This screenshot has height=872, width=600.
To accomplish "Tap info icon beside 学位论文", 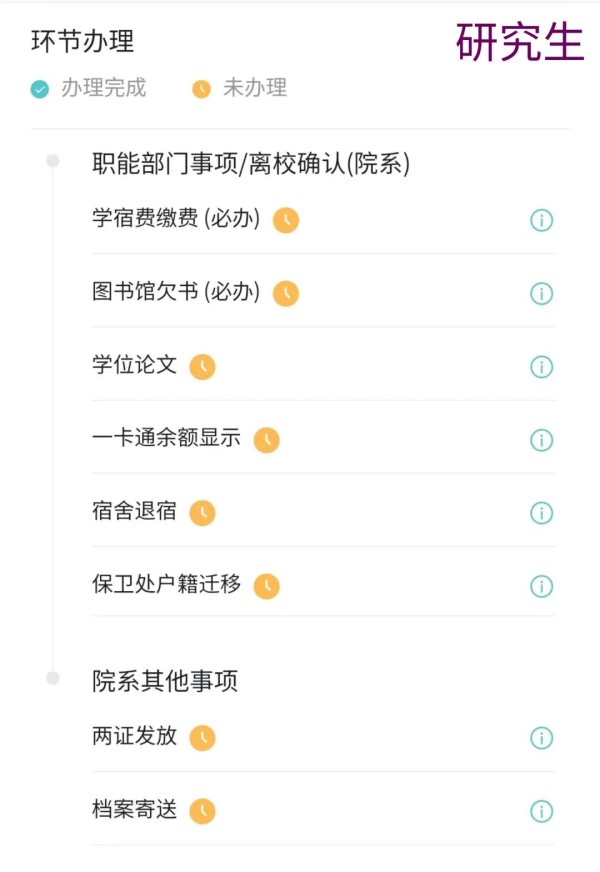I will click(x=541, y=367).
